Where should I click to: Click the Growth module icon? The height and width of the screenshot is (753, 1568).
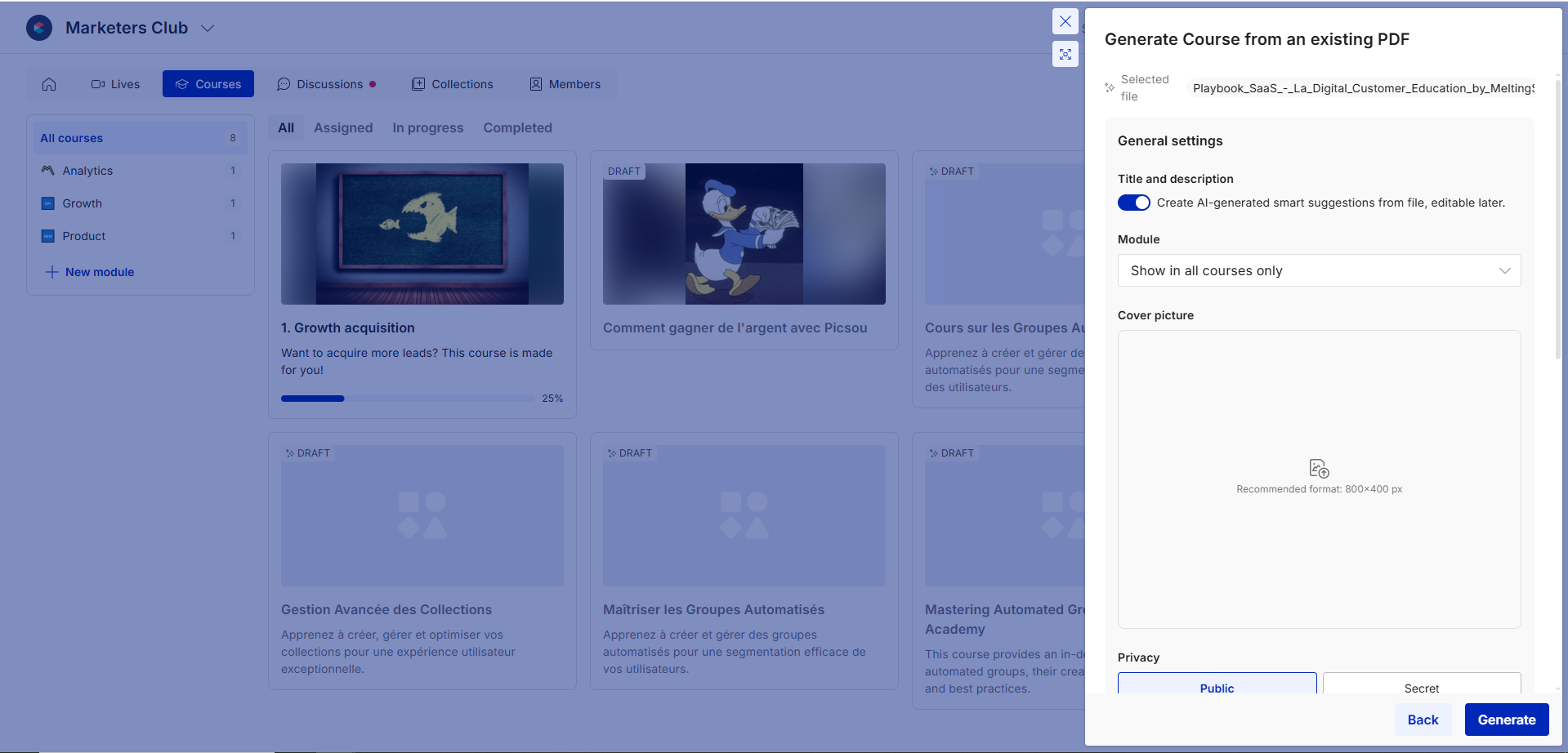coord(47,203)
